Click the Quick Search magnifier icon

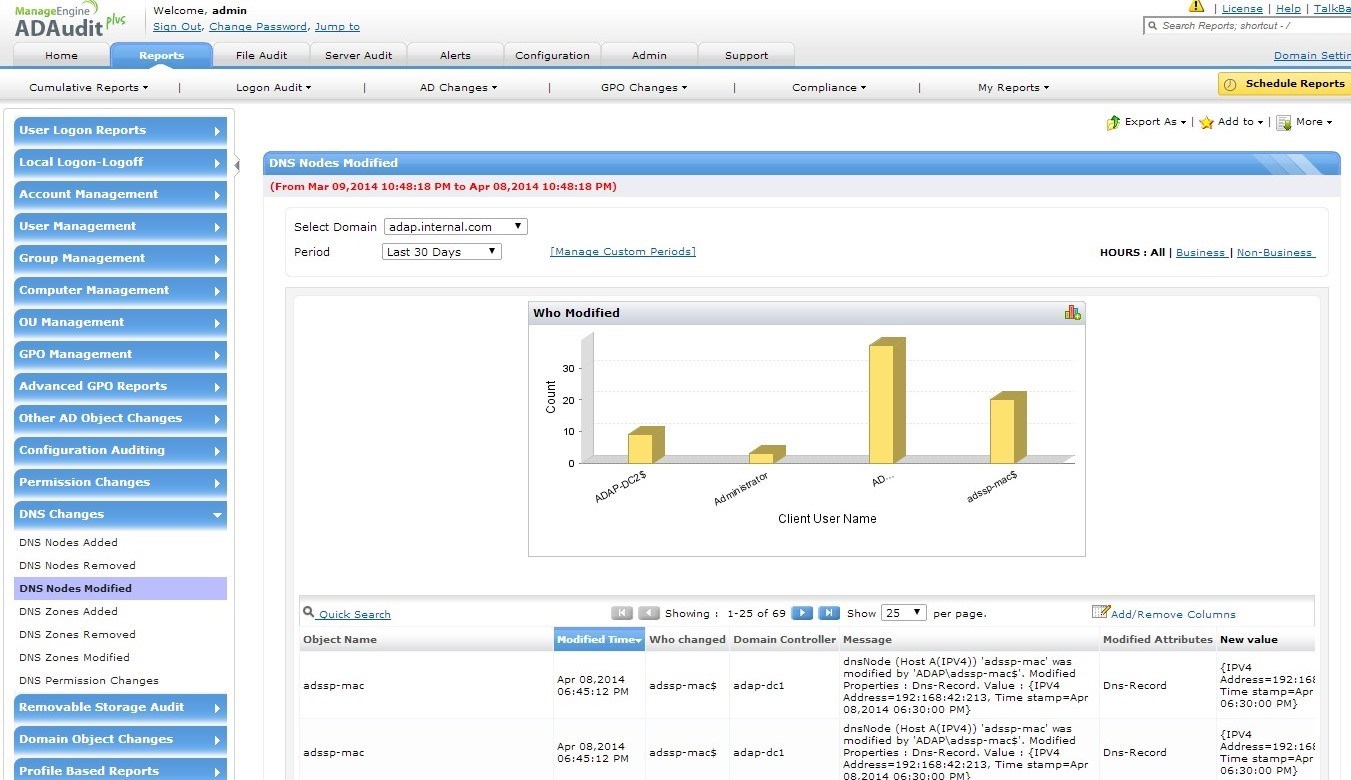(x=309, y=612)
